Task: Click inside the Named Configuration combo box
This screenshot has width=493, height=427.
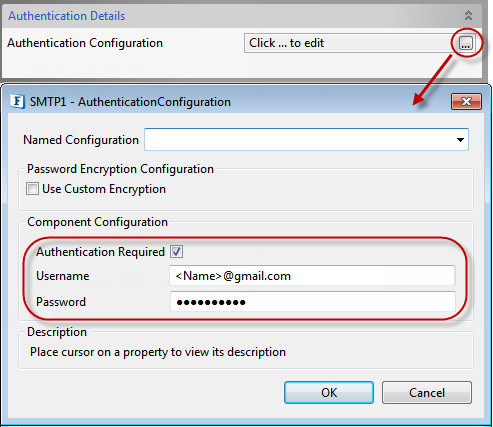Action: click(x=306, y=140)
